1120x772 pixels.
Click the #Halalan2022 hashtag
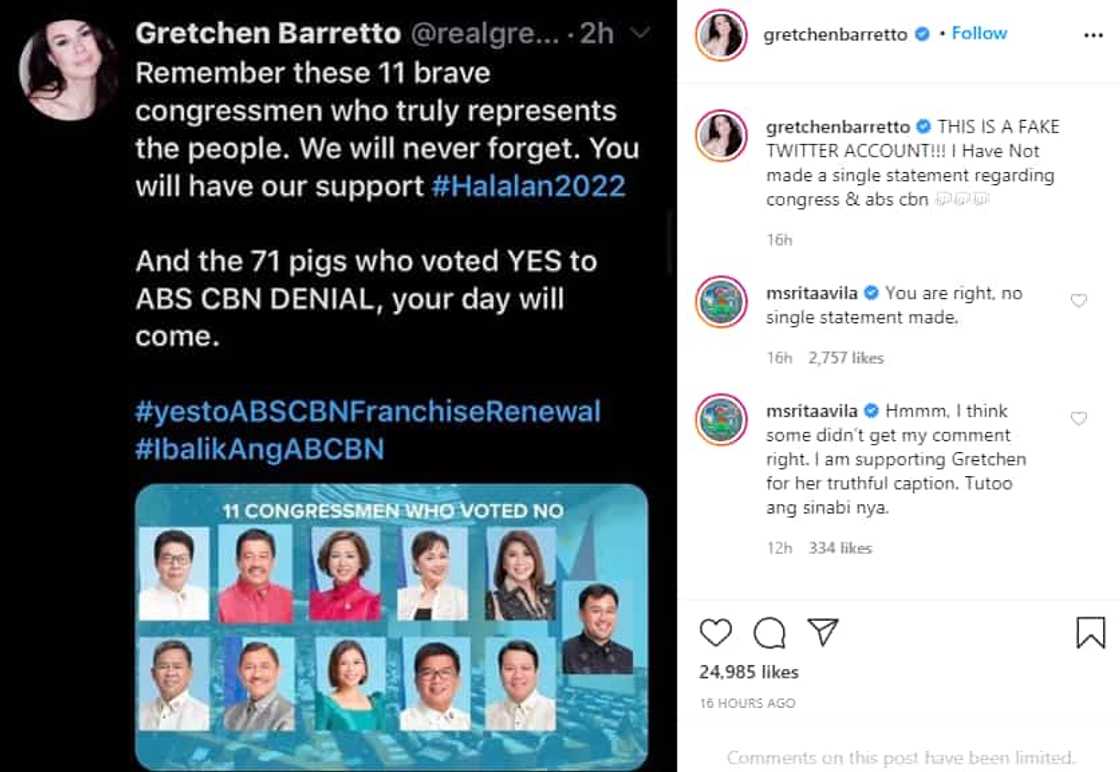528,187
